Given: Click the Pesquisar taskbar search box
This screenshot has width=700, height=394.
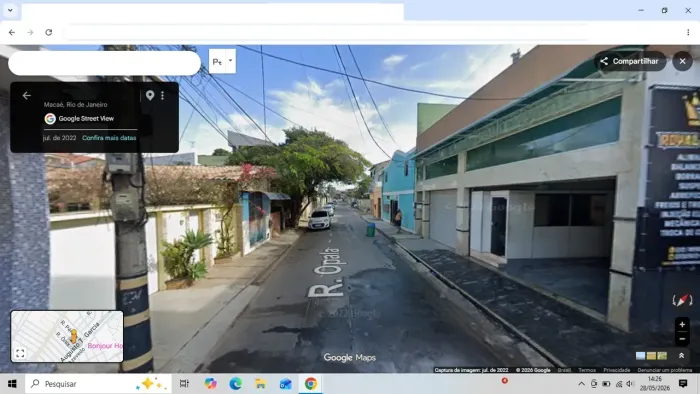Looking at the screenshot, I should [x=98, y=384].
